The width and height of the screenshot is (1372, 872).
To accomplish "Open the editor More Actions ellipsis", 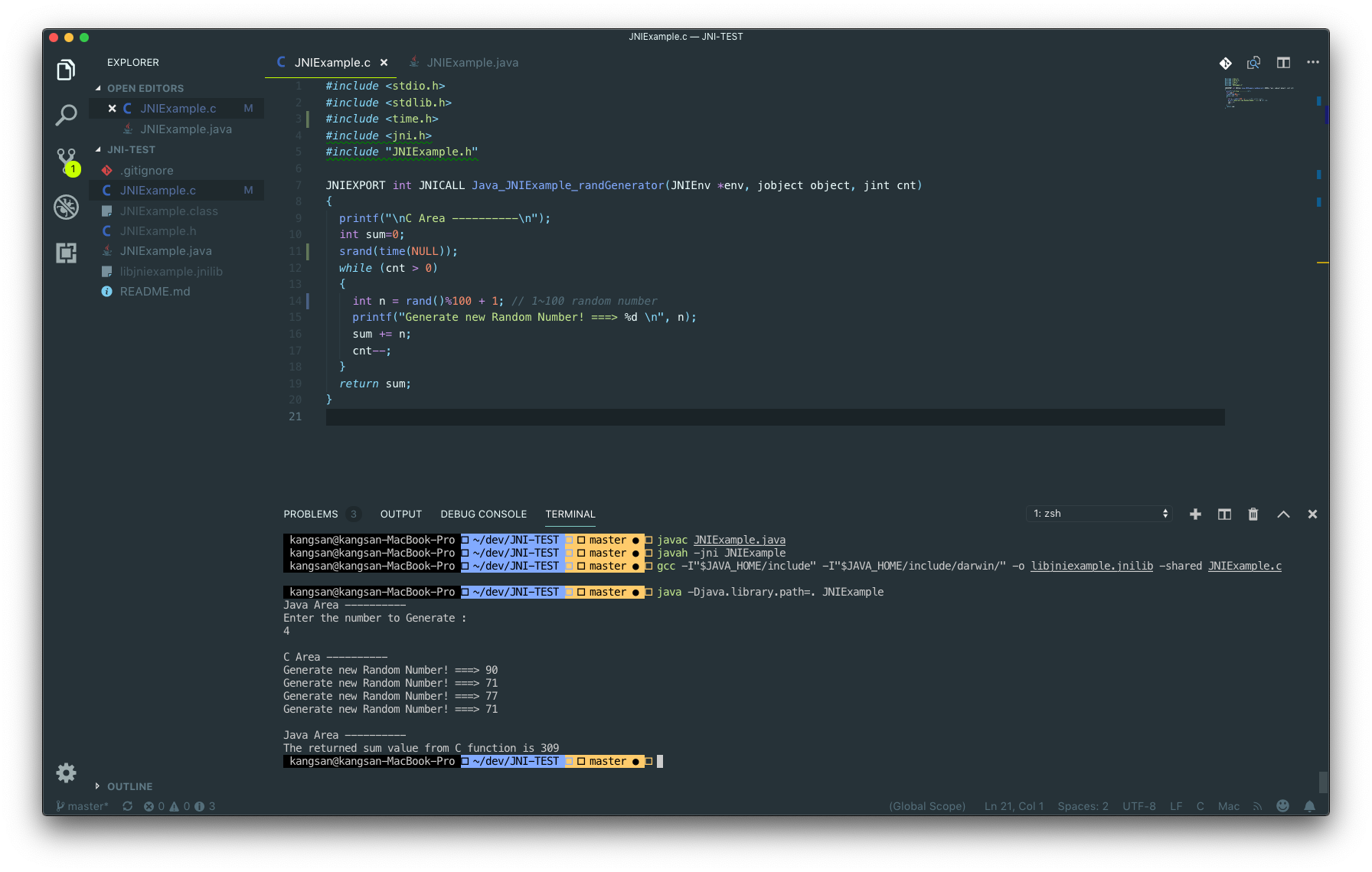I will pos(1313,63).
